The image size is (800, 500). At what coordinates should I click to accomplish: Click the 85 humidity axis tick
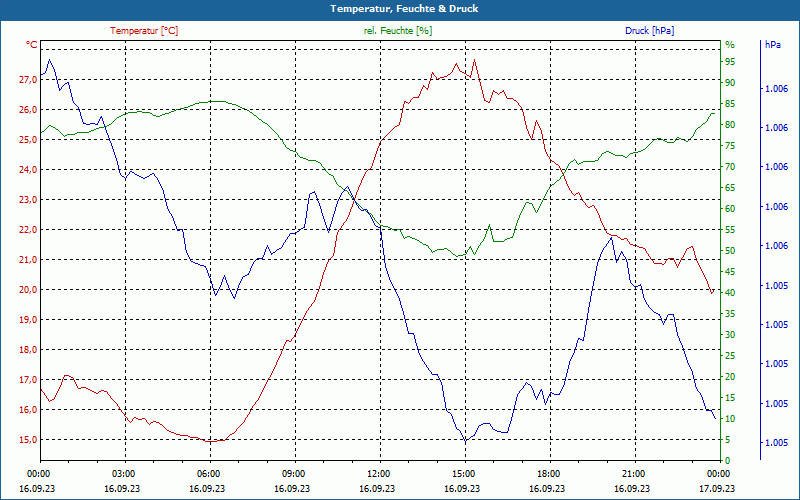click(730, 104)
